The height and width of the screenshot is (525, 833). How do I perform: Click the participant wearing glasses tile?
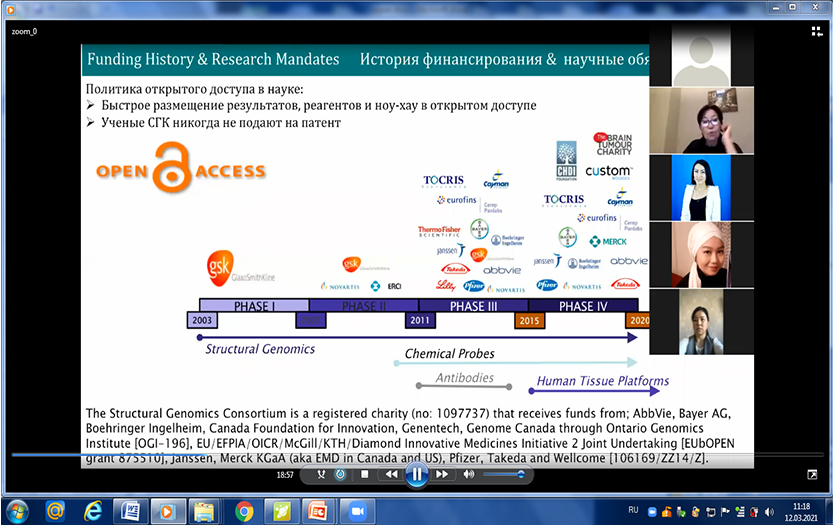(x=701, y=121)
